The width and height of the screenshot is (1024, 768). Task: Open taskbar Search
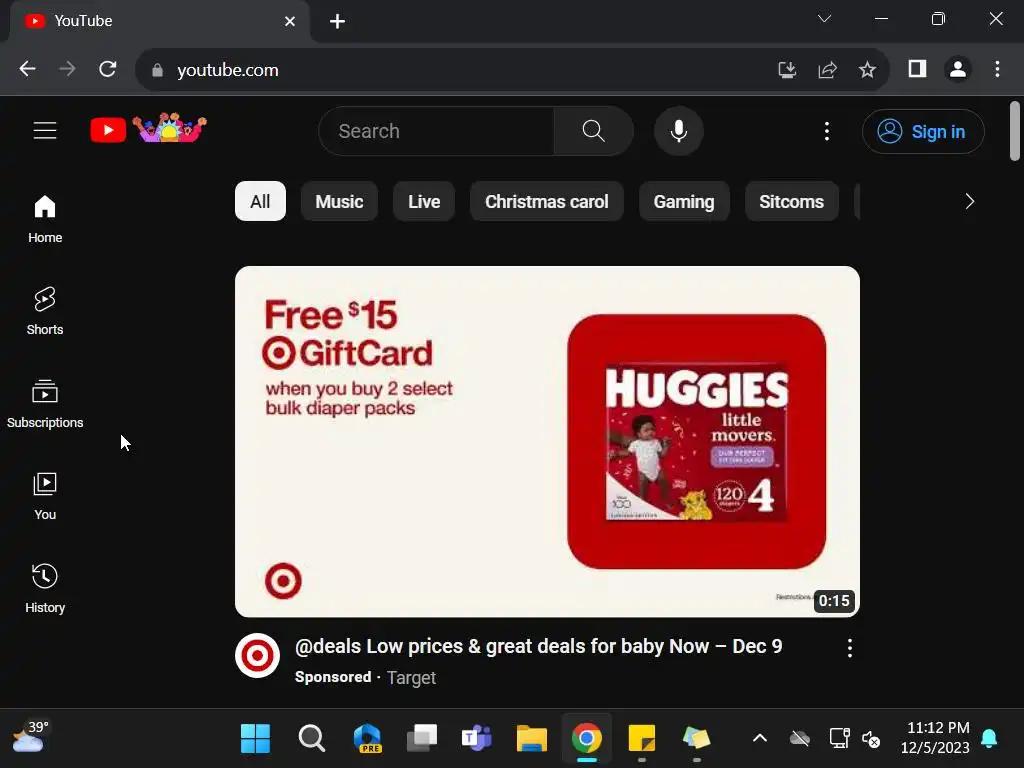point(312,739)
